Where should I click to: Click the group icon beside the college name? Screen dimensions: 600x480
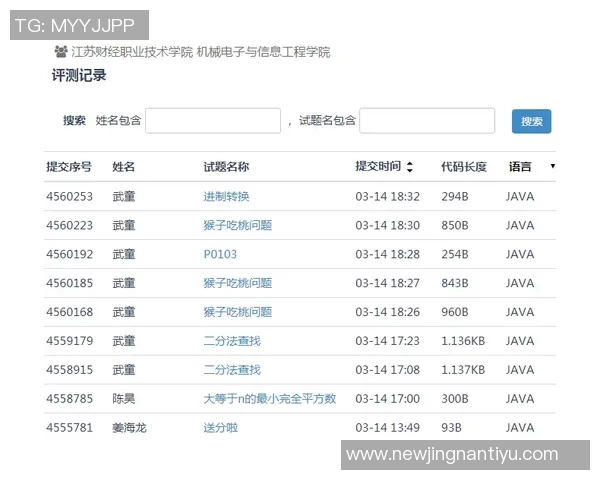(x=61, y=51)
